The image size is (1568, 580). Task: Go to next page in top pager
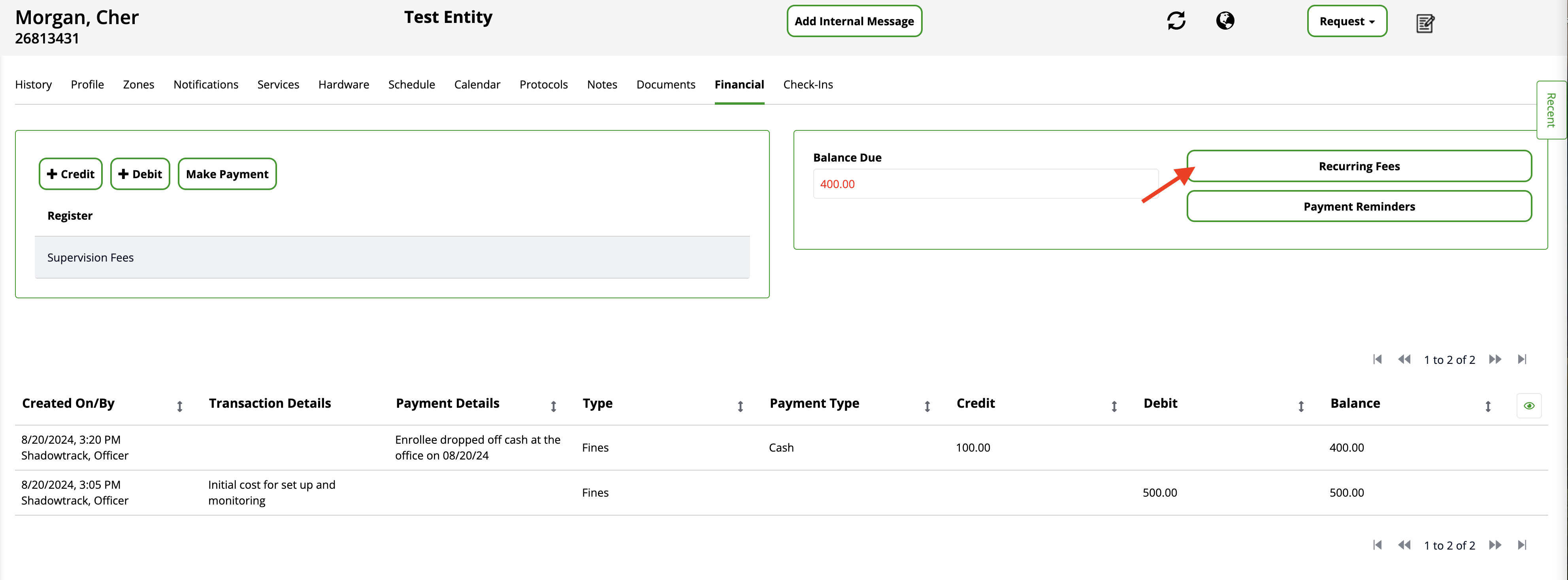coord(1495,359)
